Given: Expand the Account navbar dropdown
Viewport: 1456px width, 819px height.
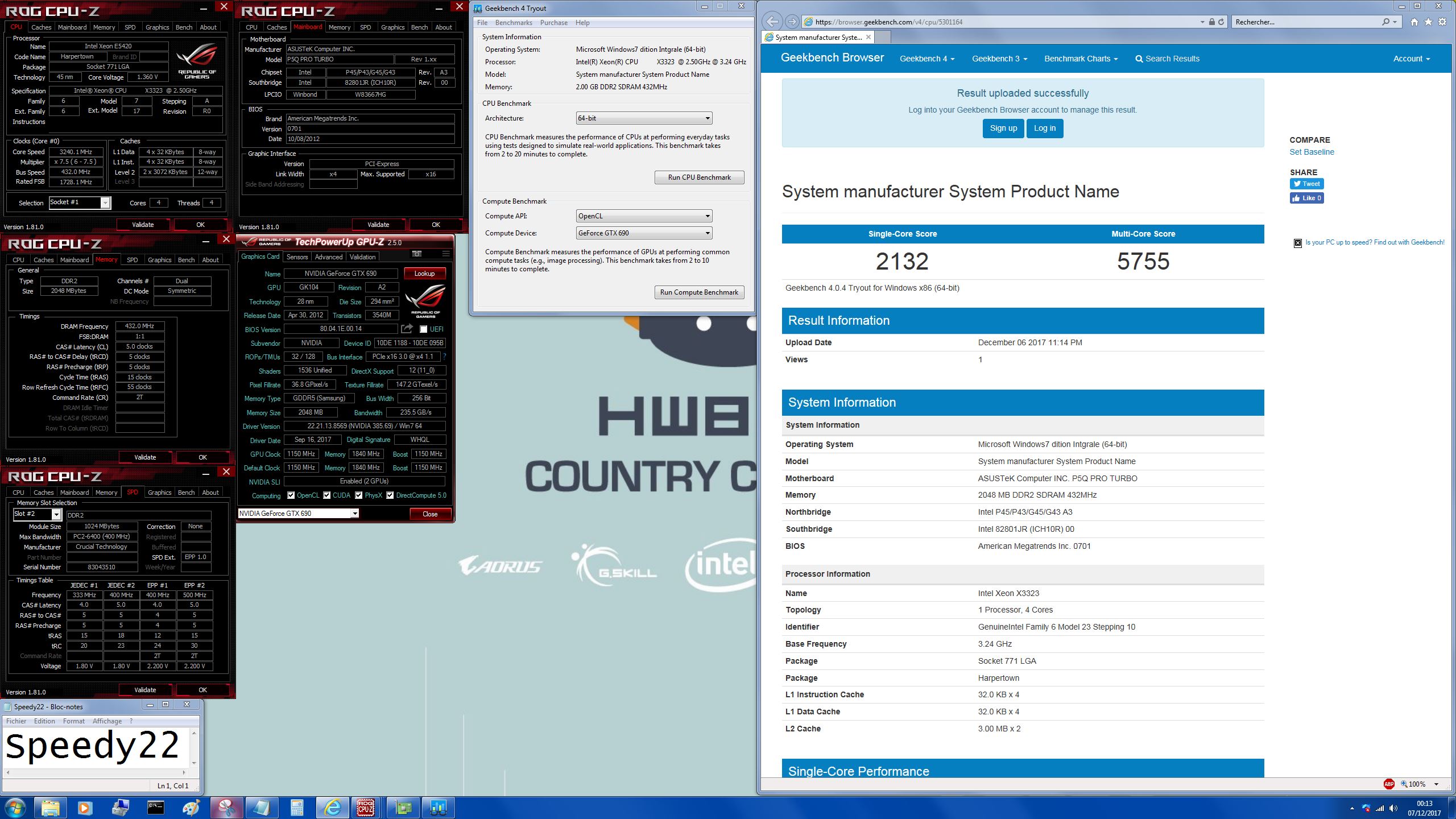Looking at the screenshot, I should pyautogui.click(x=1411, y=59).
